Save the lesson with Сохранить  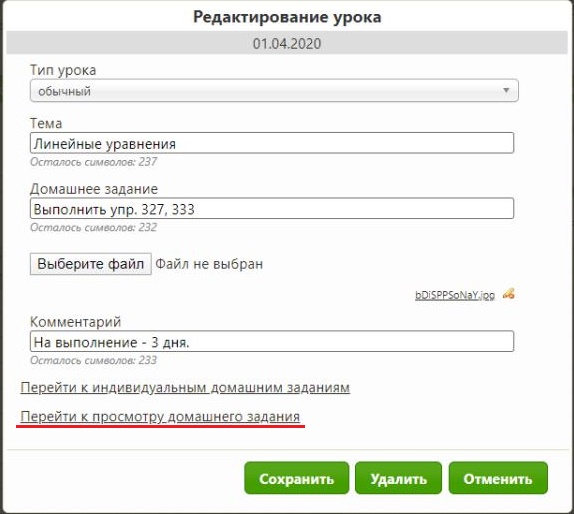[297, 478]
